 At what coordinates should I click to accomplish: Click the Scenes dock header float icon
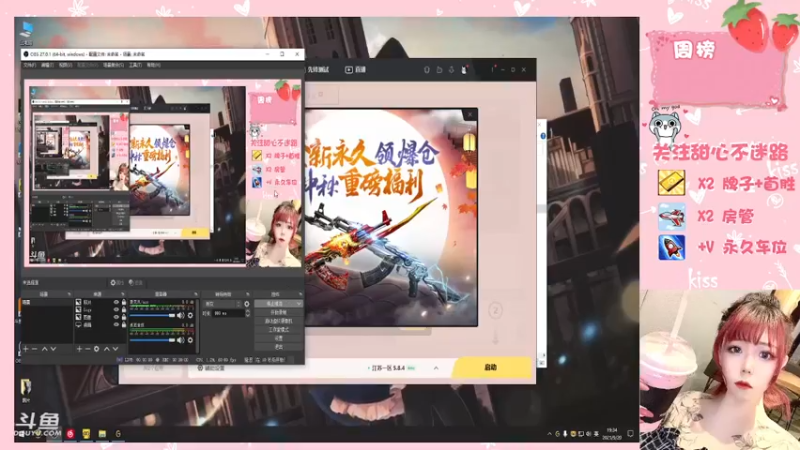[69, 294]
